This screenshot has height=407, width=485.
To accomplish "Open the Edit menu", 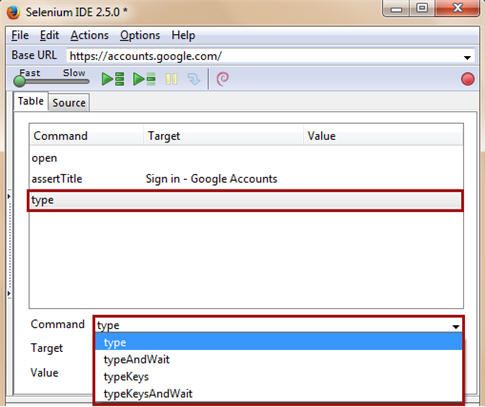I will [x=49, y=35].
